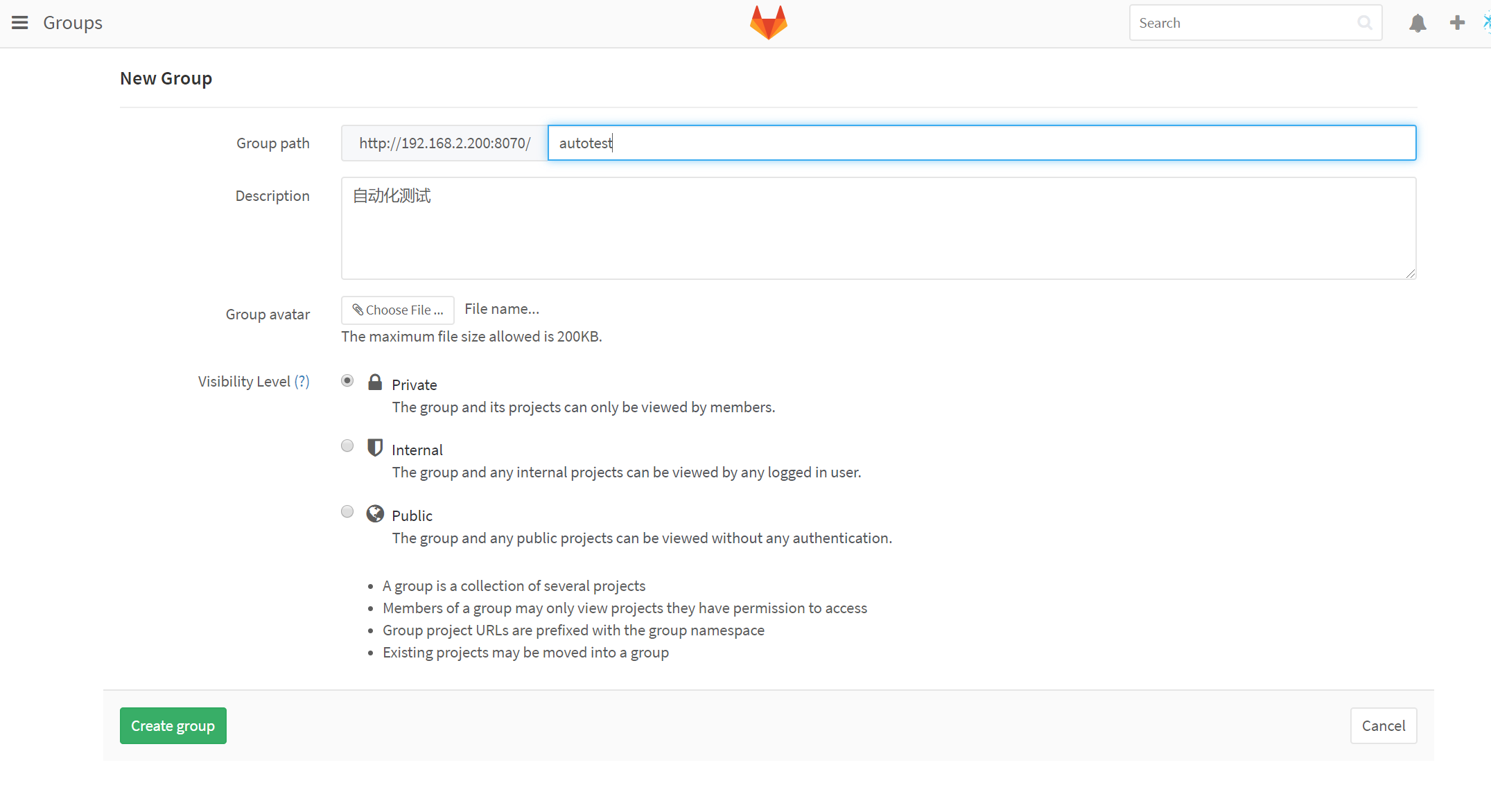The height and width of the screenshot is (812, 1491).
Task: Select the Private visibility level
Action: click(347, 380)
